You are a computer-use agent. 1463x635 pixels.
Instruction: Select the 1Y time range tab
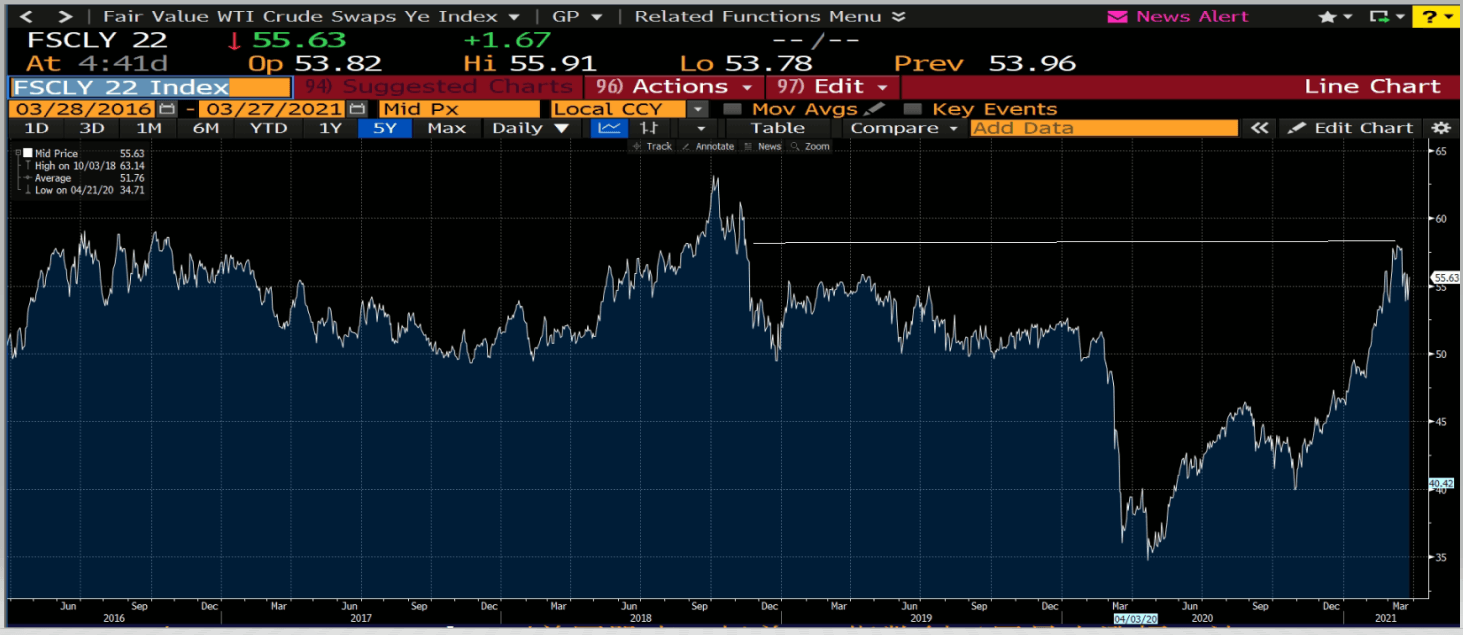point(330,128)
